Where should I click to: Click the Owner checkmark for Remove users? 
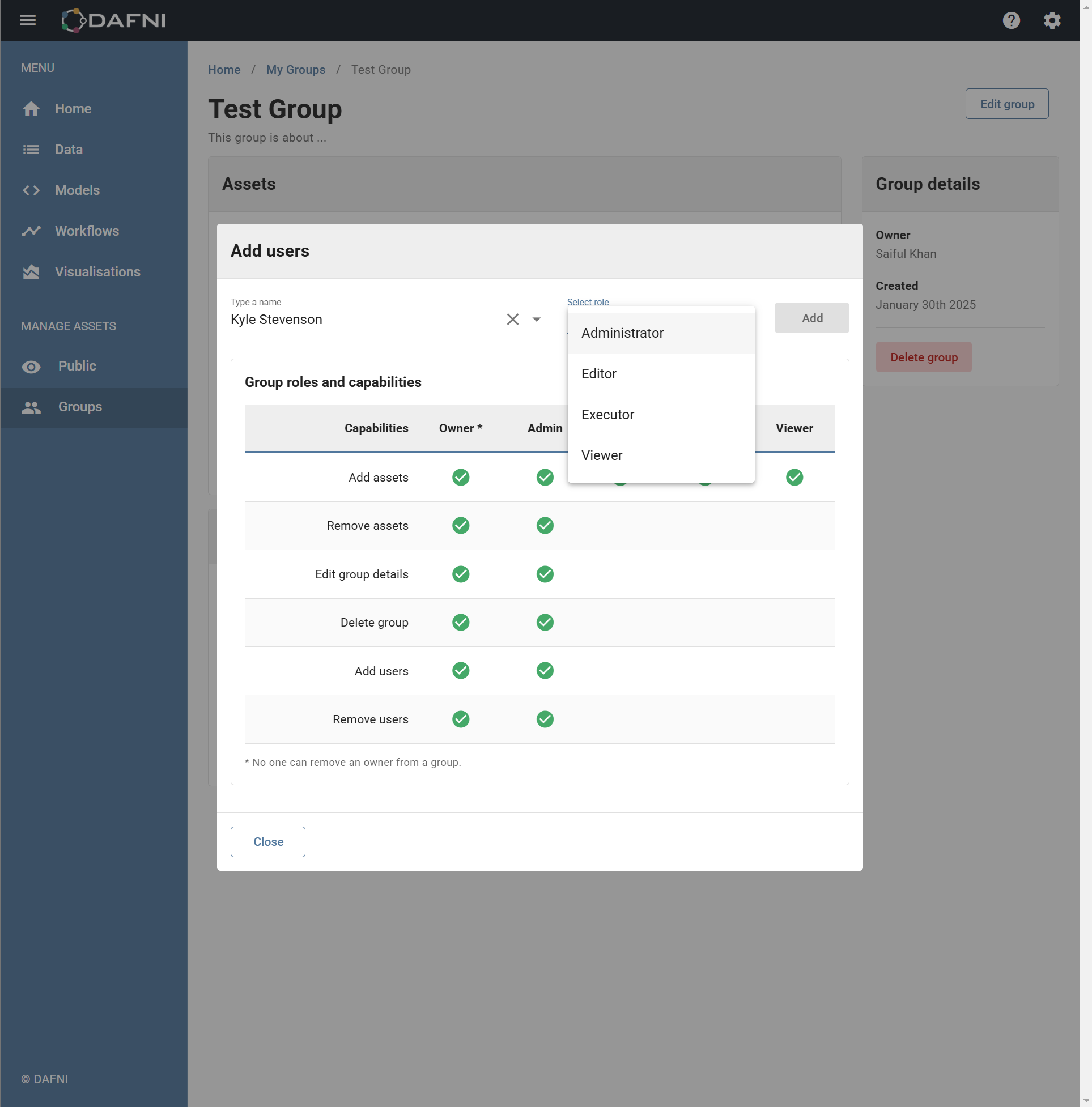tap(460, 719)
